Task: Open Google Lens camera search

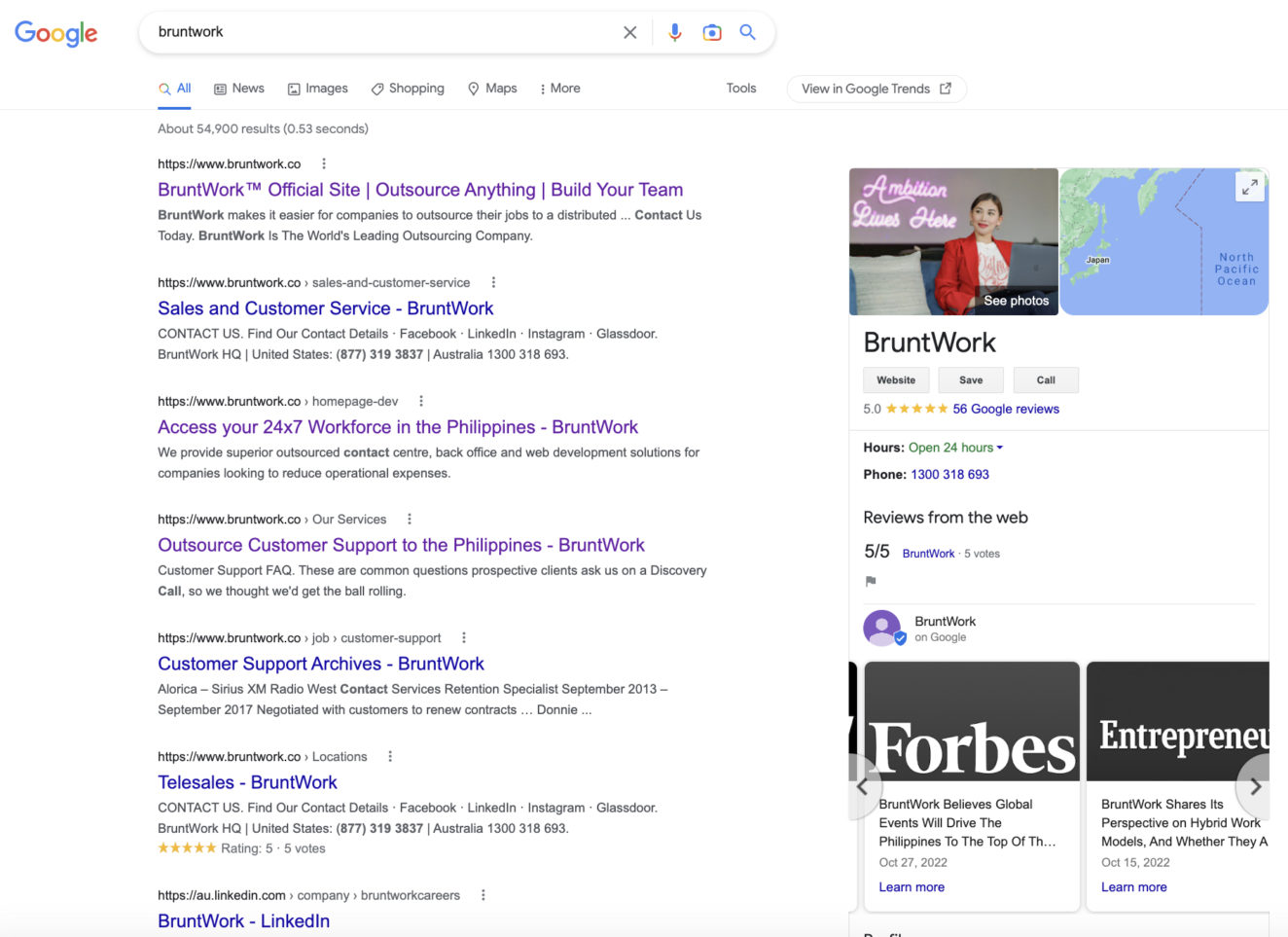Action: pos(712,31)
